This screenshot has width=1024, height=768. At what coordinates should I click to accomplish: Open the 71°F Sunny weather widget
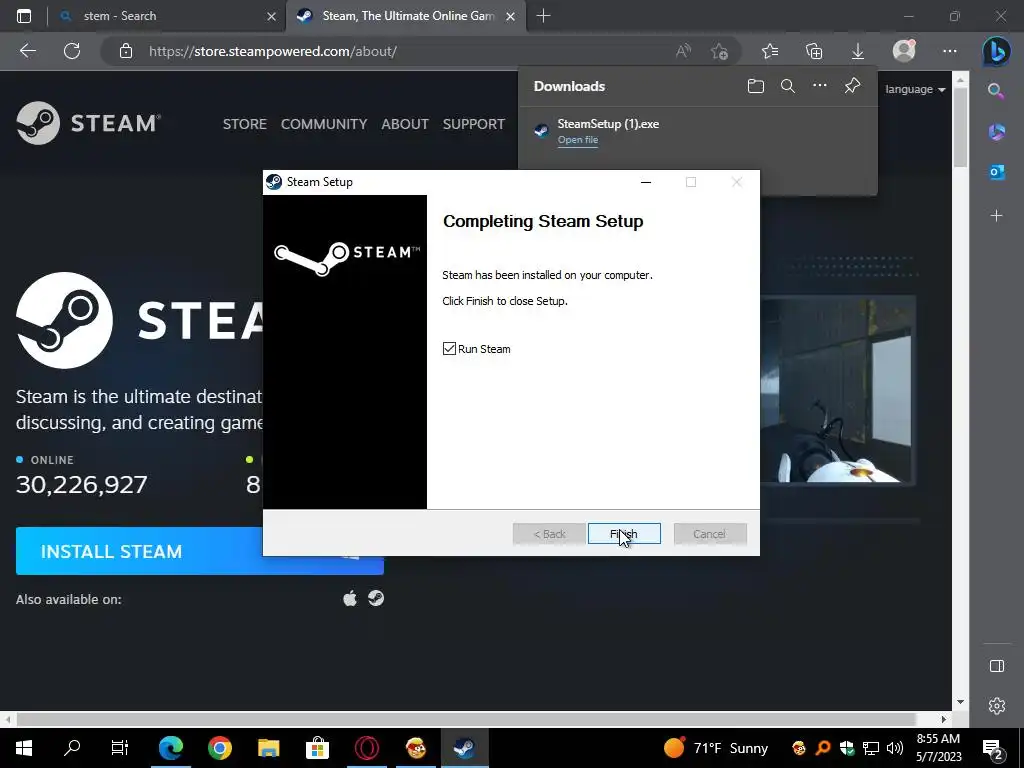(716, 748)
